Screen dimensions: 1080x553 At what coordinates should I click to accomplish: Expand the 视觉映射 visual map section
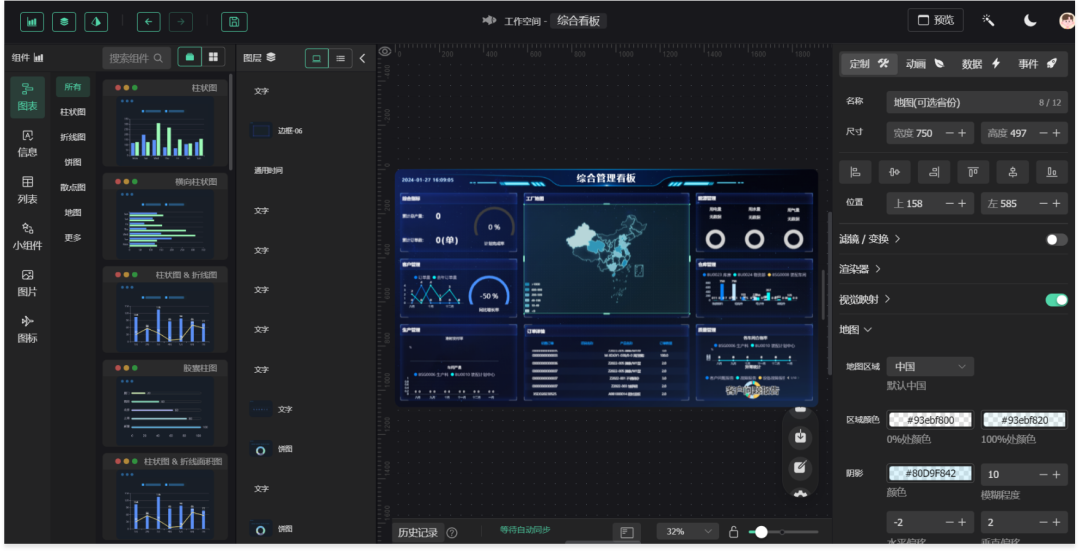click(865, 300)
